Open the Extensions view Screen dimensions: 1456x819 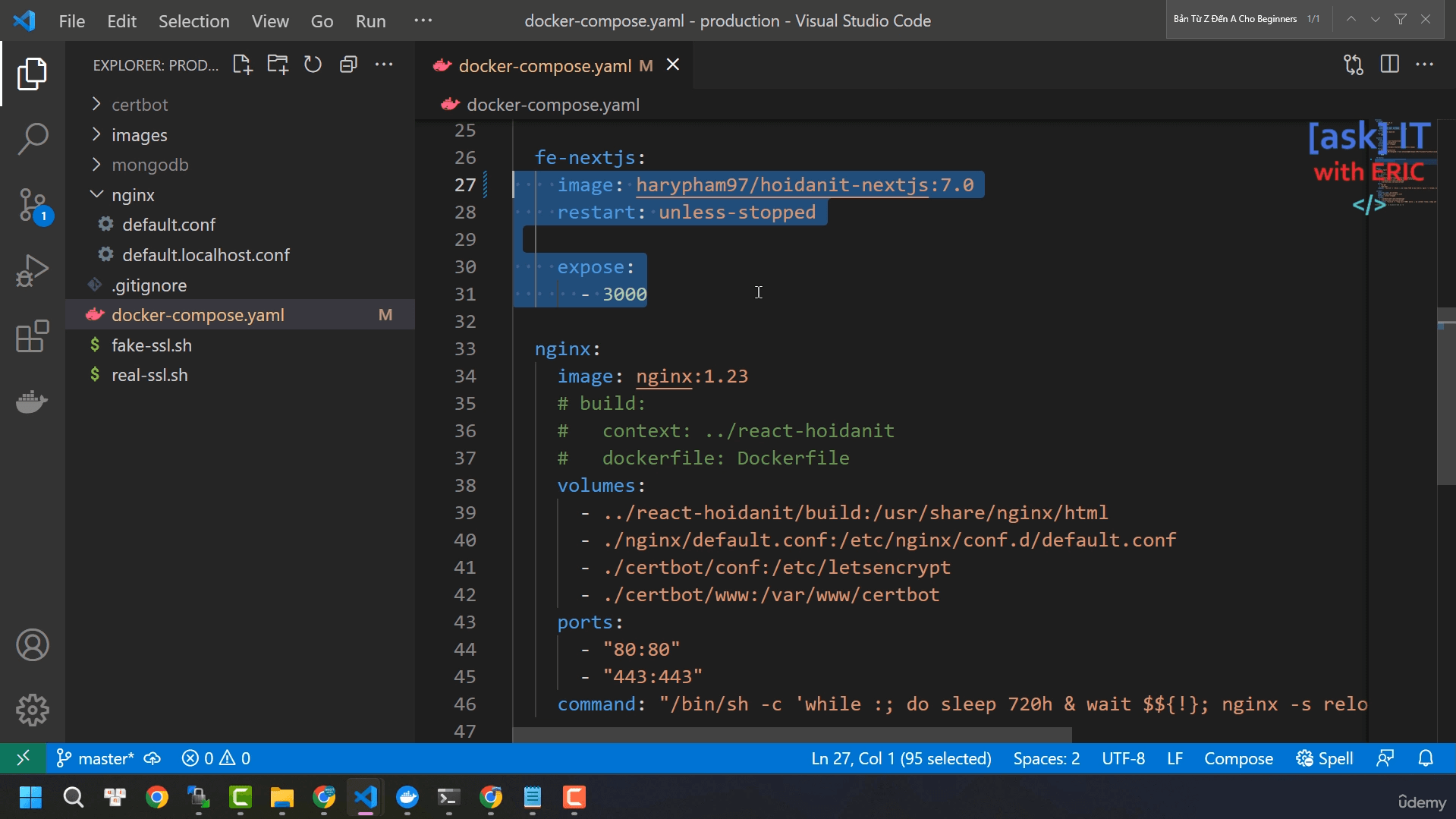[32, 336]
